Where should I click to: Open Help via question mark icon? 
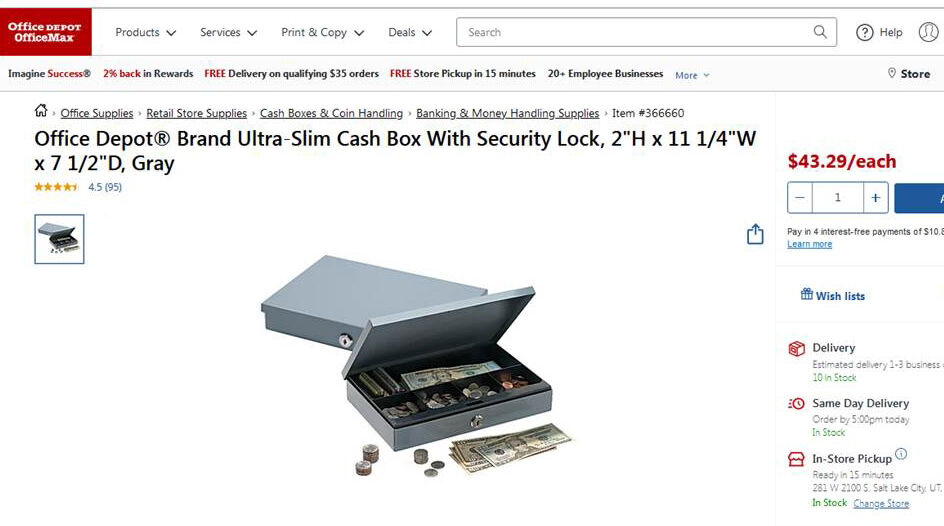pos(865,32)
